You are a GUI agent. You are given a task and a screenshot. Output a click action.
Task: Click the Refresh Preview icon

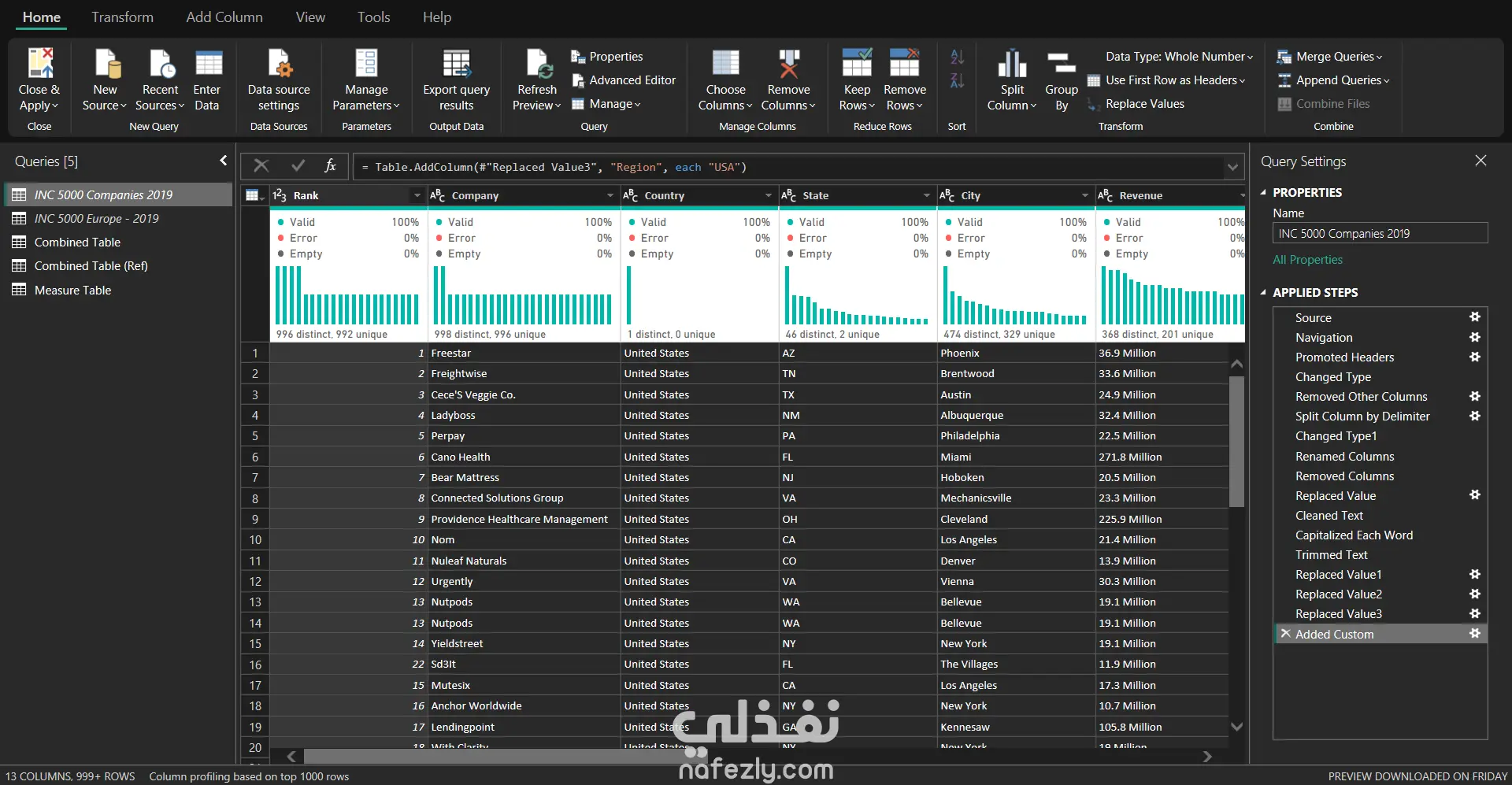click(537, 63)
